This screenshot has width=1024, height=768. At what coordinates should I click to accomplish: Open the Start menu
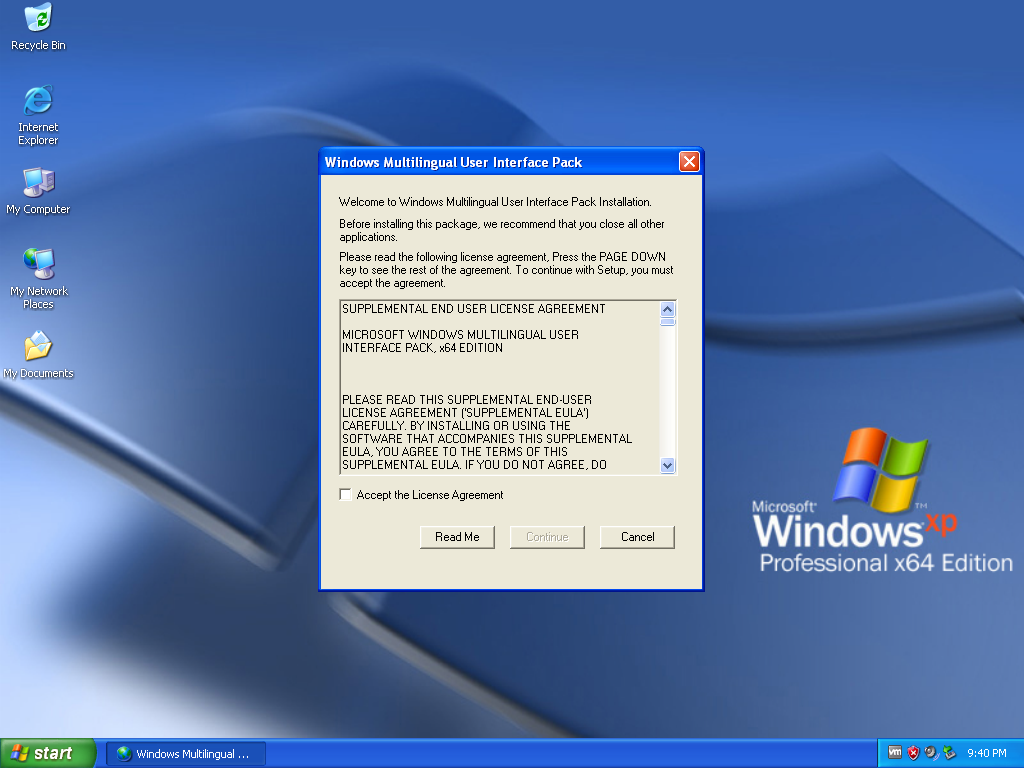coord(48,753)
